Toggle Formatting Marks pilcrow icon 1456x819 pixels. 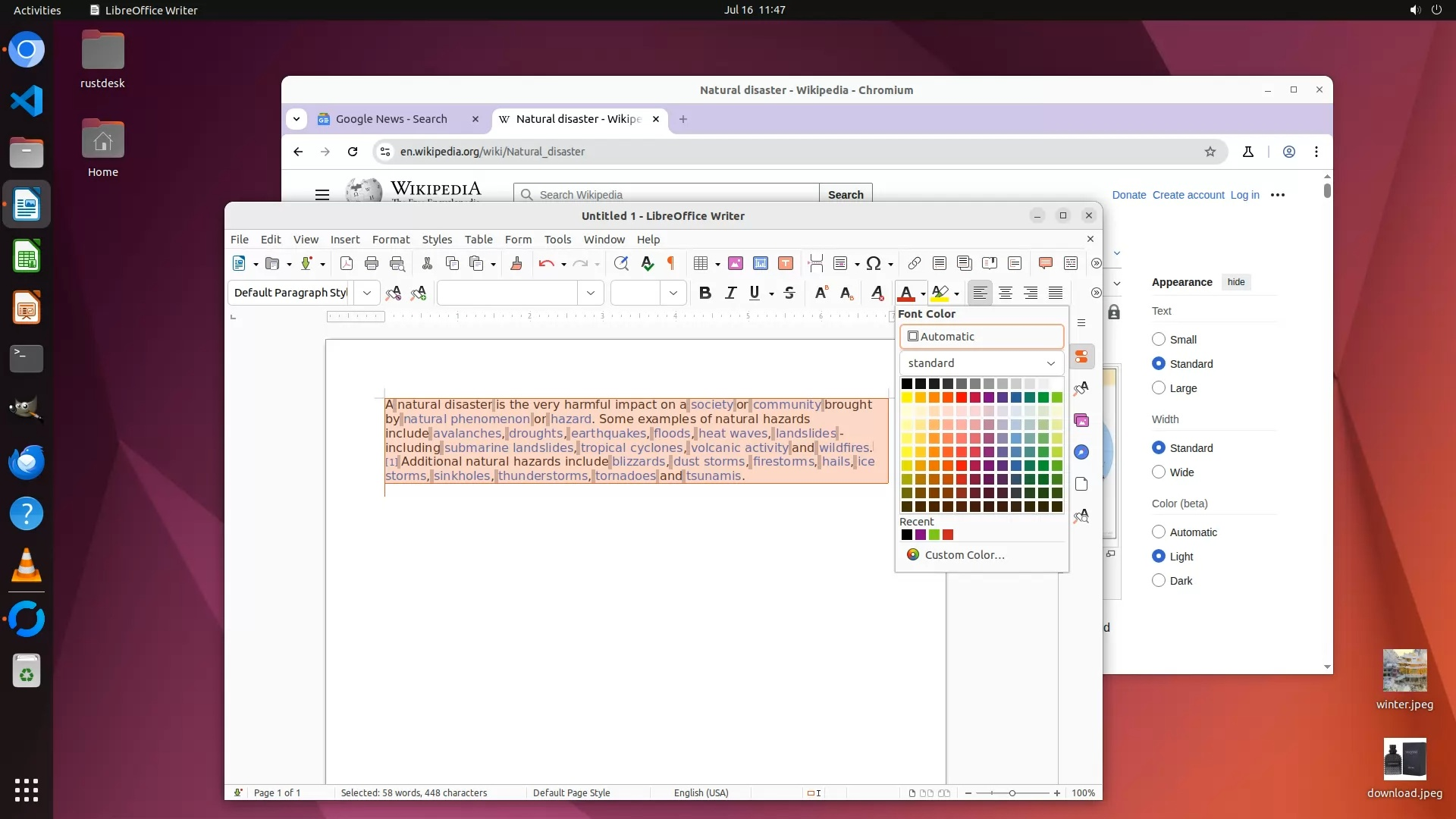670,263
